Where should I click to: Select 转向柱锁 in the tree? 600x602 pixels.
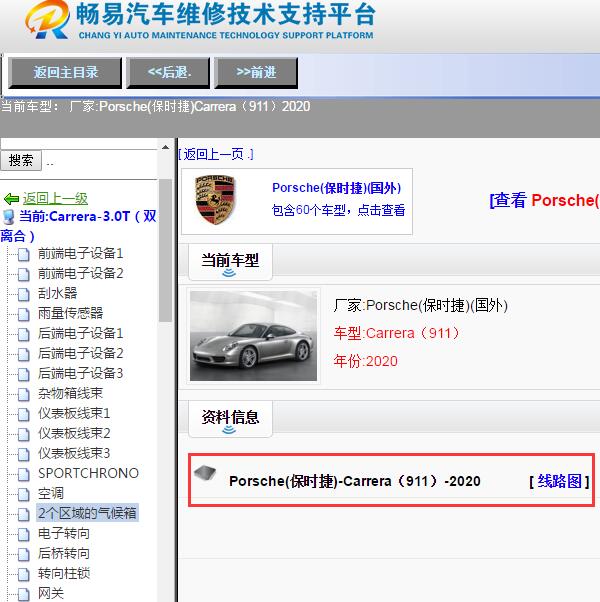64,573
